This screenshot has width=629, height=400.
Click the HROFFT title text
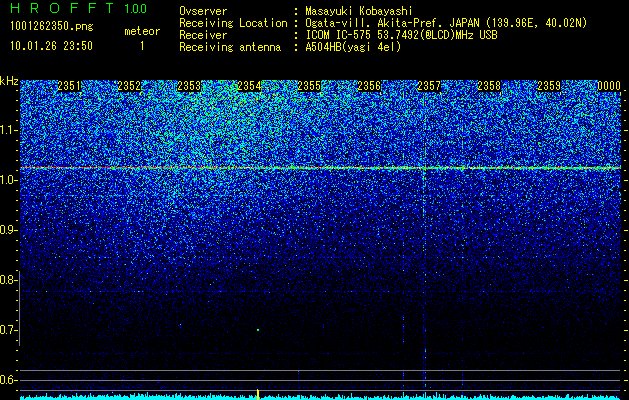pyautogui.click(x=62, y=8)
